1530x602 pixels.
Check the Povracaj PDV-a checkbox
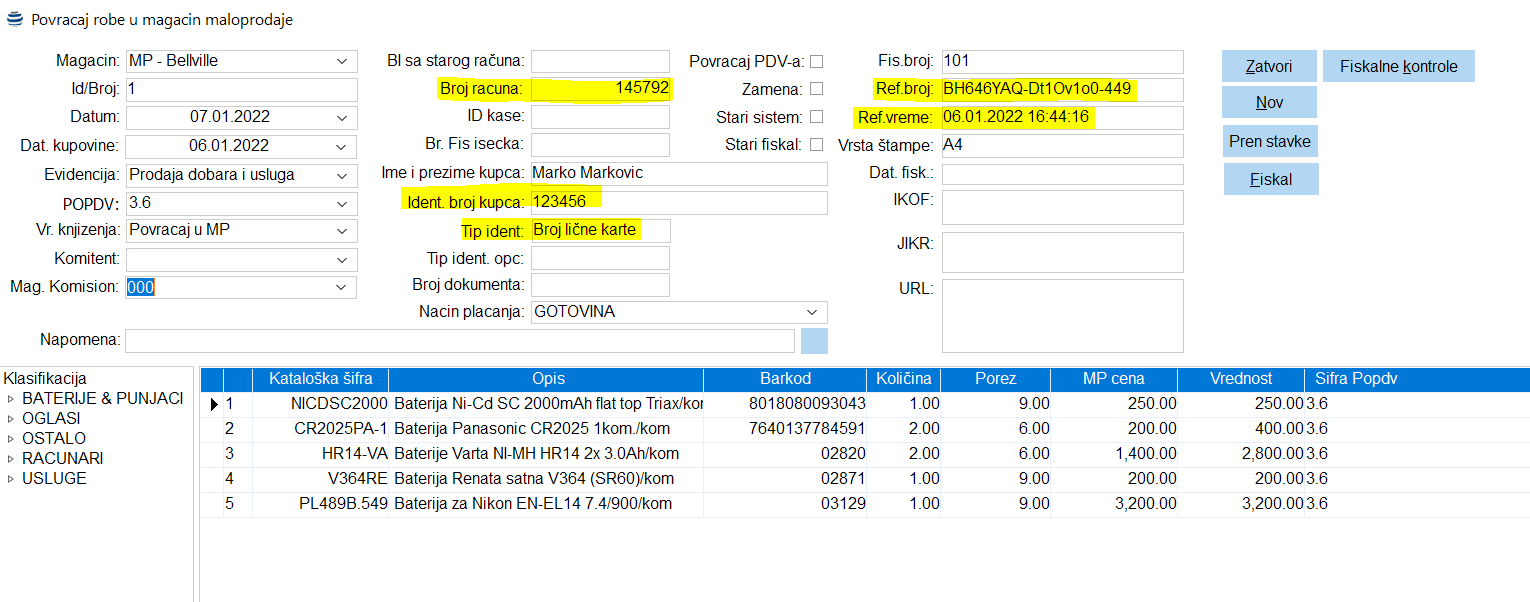pos(816,61)
